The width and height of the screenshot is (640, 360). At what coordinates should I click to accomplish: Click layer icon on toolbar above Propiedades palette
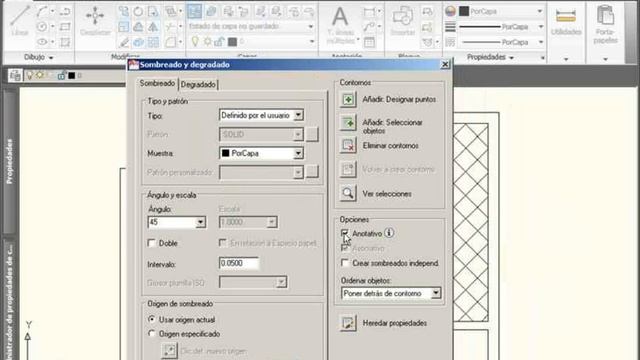15,76
